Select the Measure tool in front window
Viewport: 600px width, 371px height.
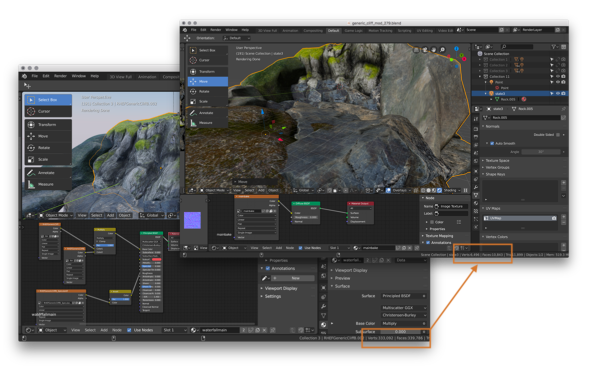pos(208,123)
